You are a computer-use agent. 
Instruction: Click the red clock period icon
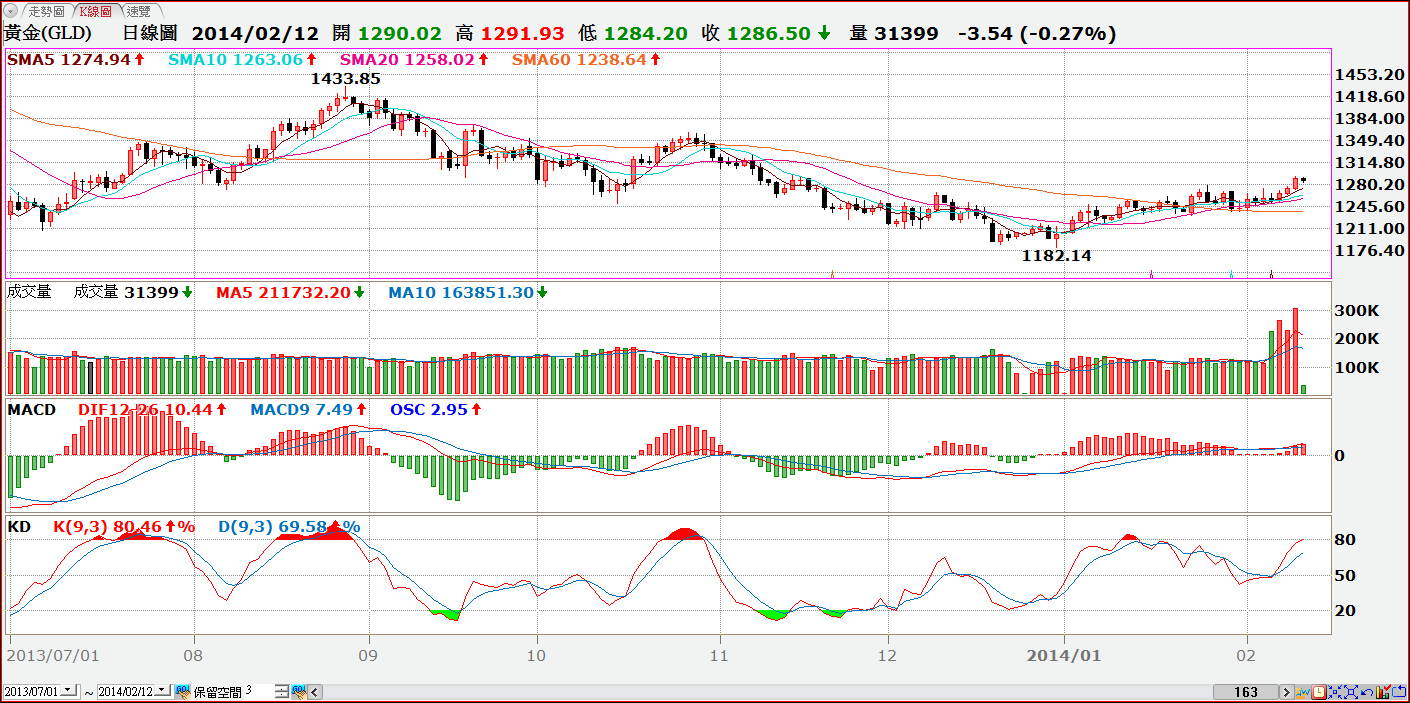pyautogui.click(x=1319, y=692)
